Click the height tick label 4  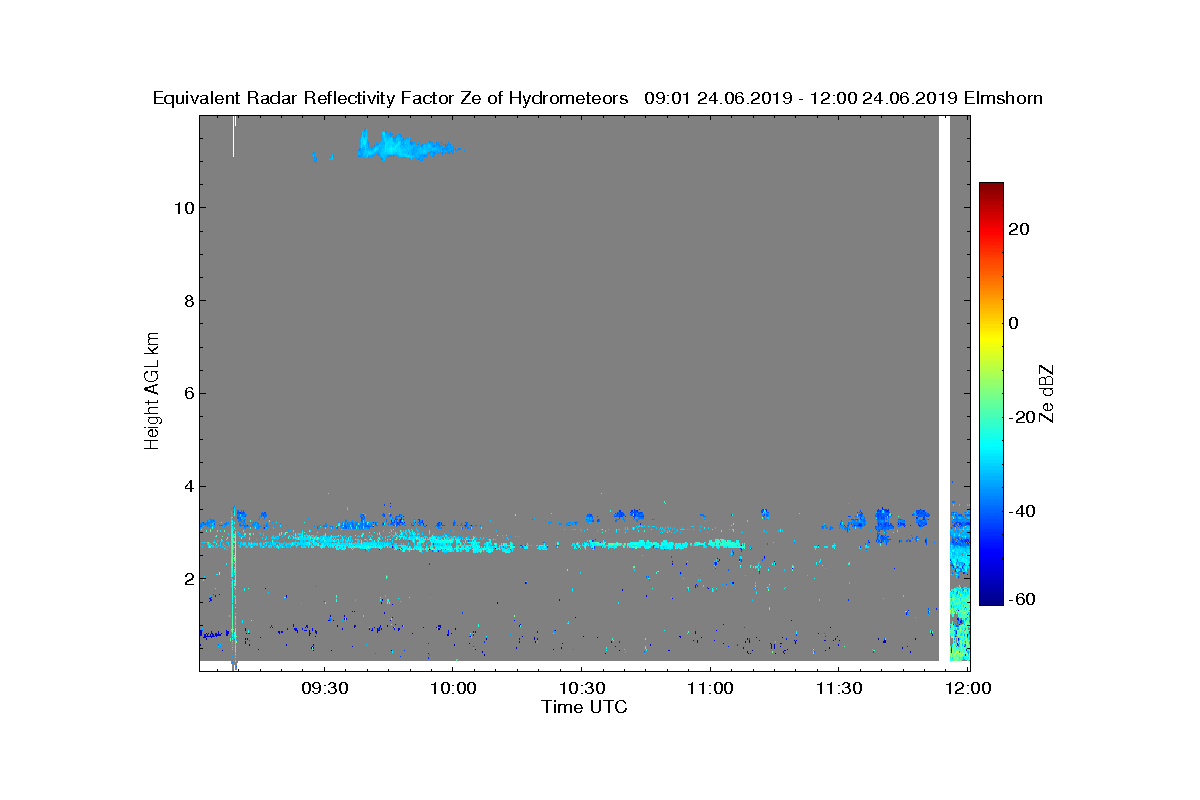(x=188, y=486)
